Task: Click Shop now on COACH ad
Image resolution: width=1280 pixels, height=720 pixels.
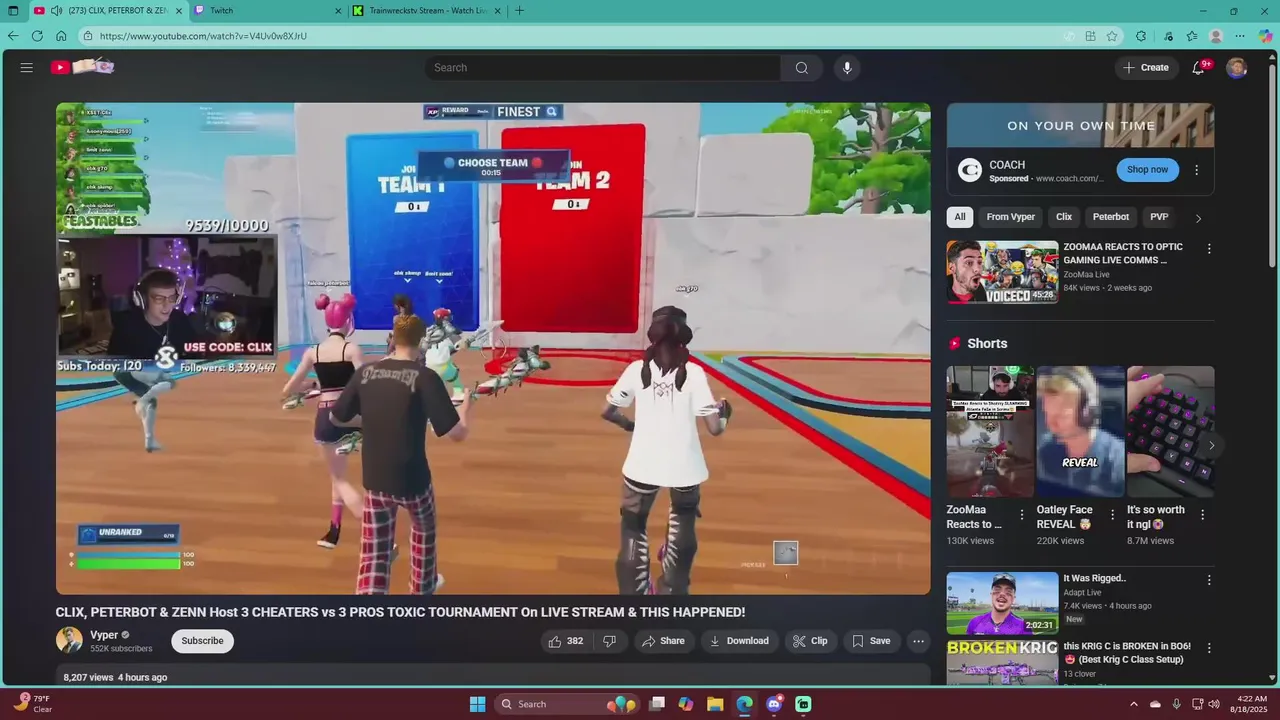Action: pos(1147,169)
